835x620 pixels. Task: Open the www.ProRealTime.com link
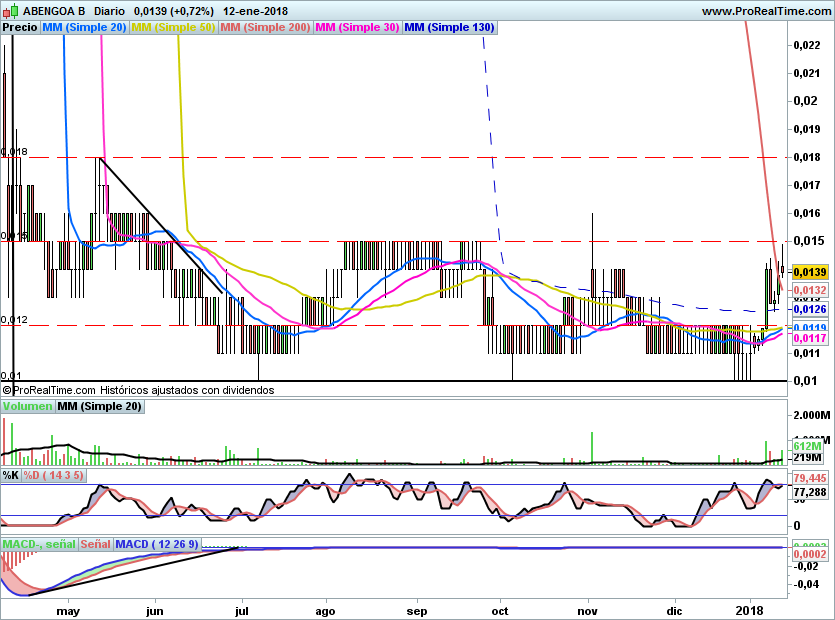point(765,10)
